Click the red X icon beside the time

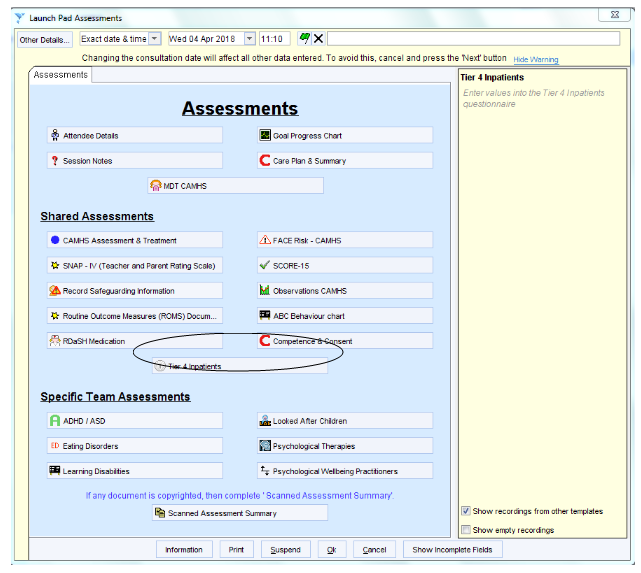tap(318, 39)
